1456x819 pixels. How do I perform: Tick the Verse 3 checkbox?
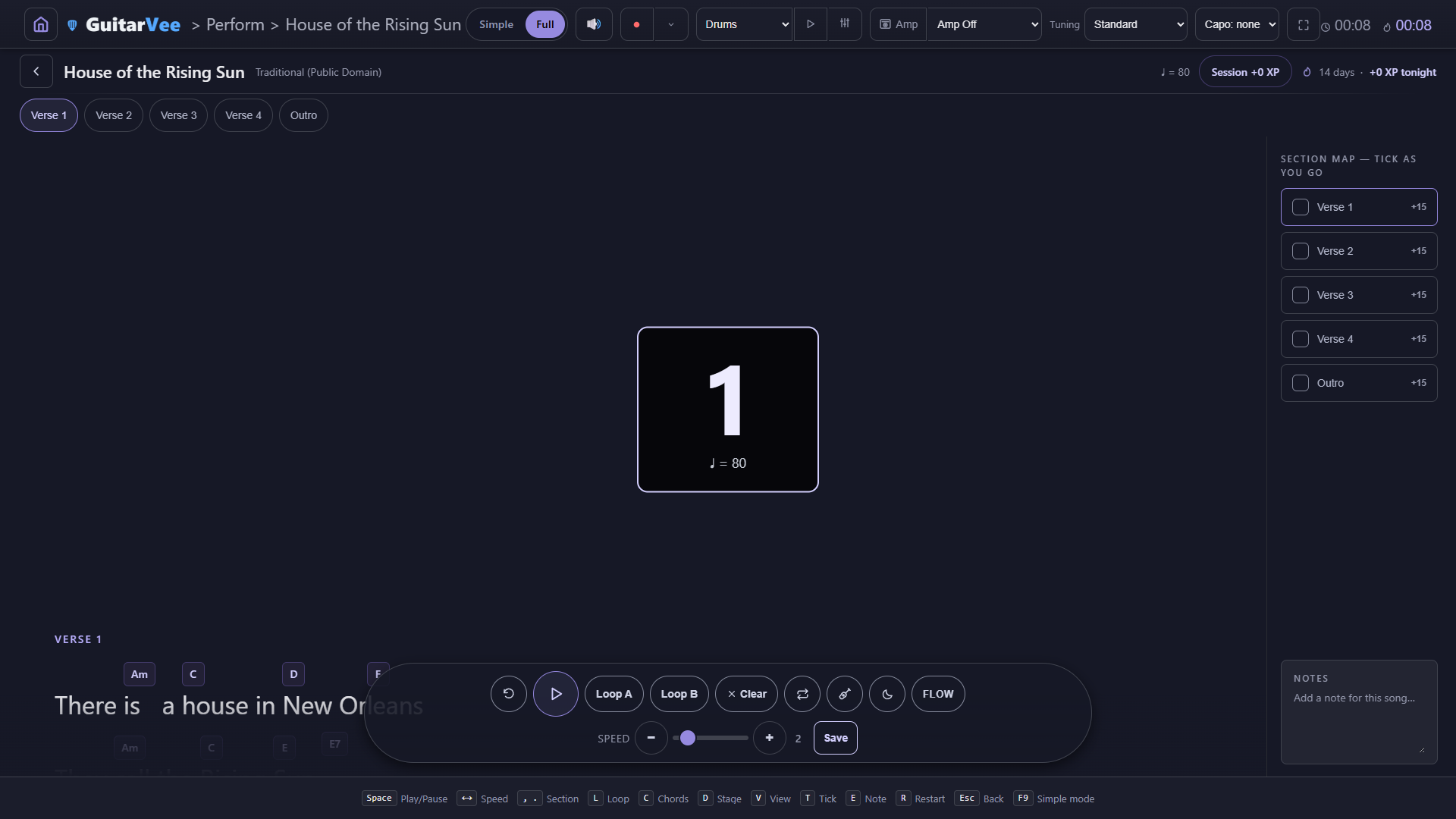point(1301,295)
